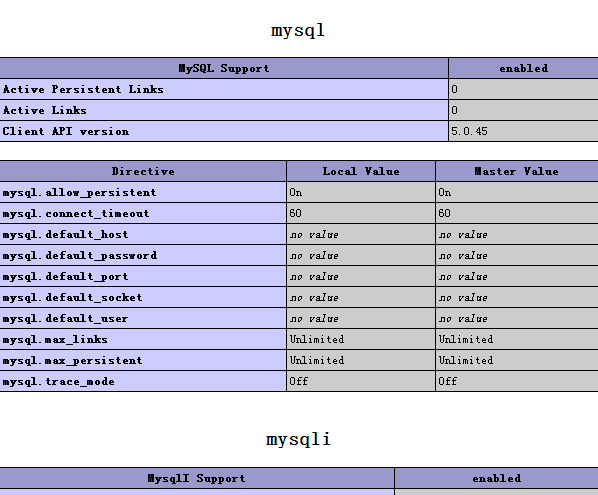Click mysql.allow_persistent local value On
This screenshot has height=495, width=598.
296,193
